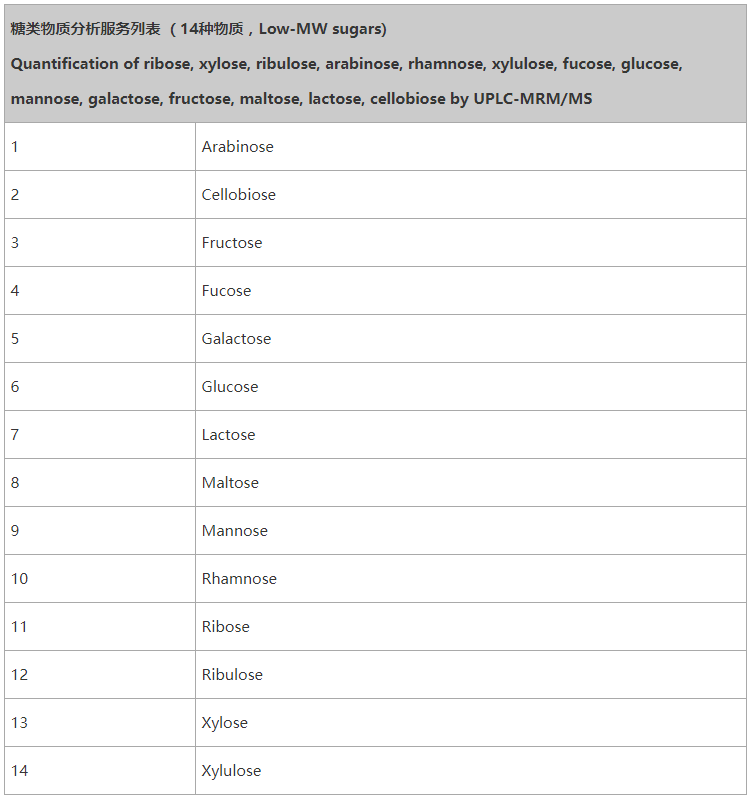Viewport: 750px width, 798px height.
Task: Select the Fucose entry
Action: 471,291
